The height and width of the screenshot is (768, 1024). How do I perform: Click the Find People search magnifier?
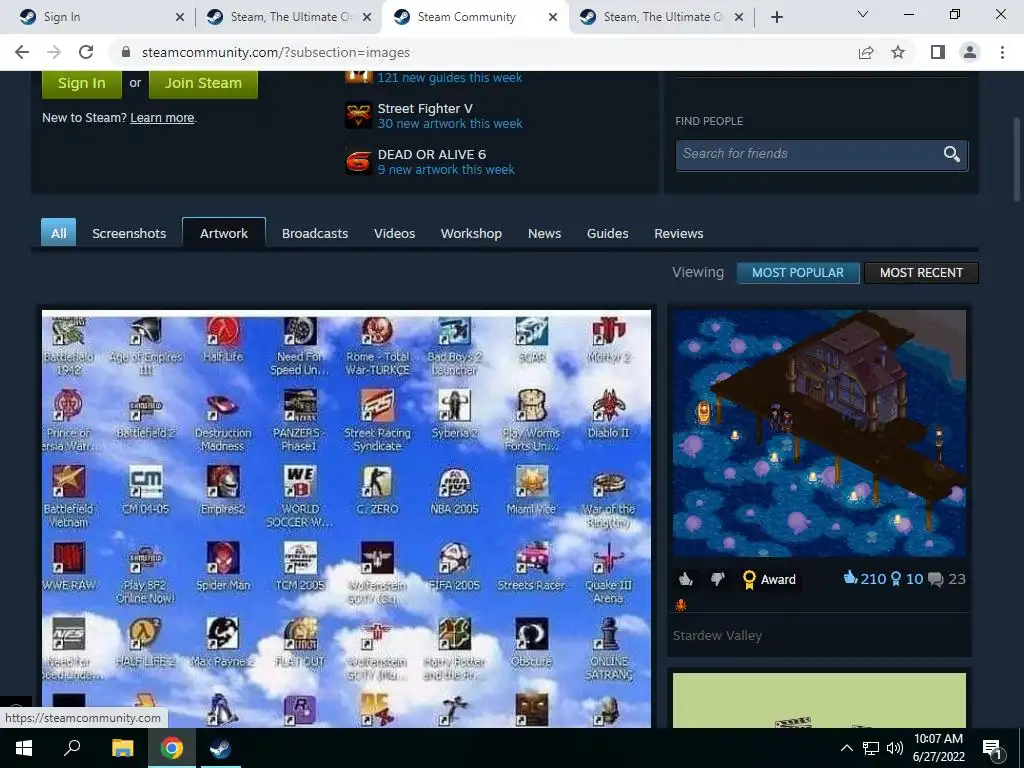tap(952, 154)
